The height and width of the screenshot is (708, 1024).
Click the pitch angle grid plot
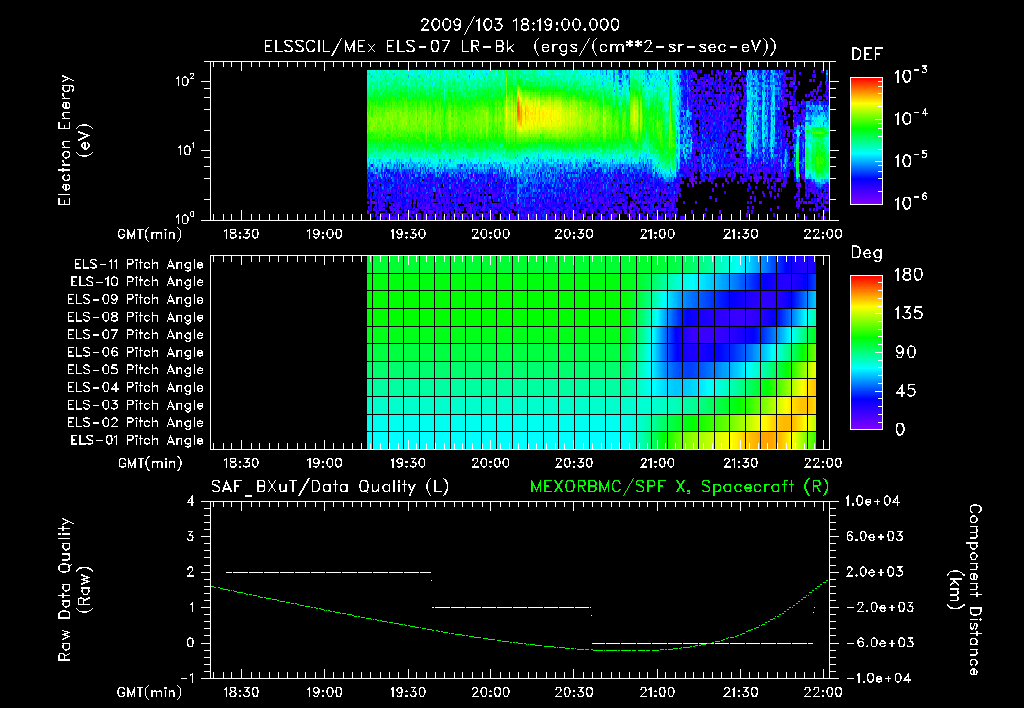520,352
